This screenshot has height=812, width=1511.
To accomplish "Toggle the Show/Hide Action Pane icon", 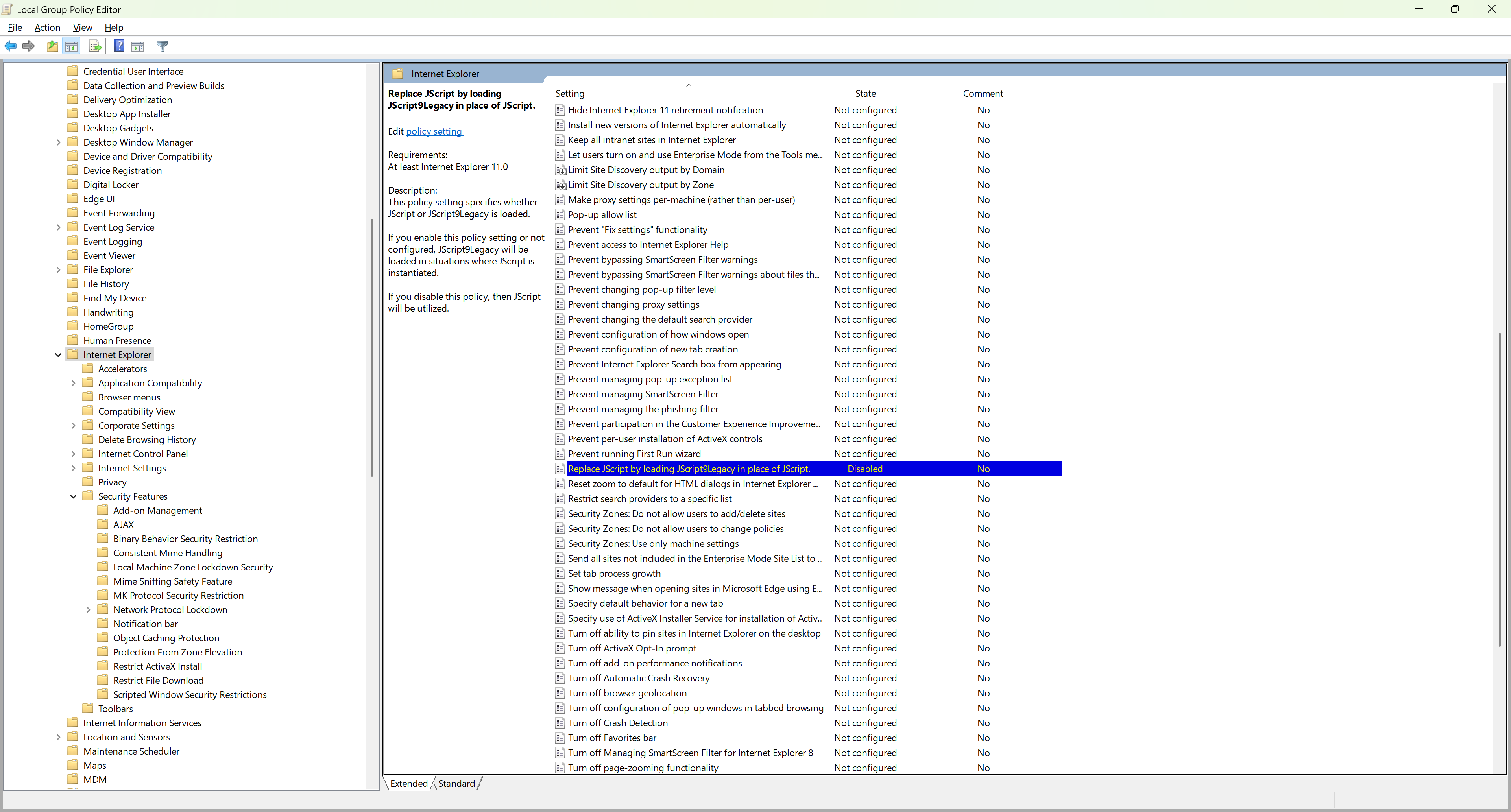I will pyautogui.click(x=137, y=46).
